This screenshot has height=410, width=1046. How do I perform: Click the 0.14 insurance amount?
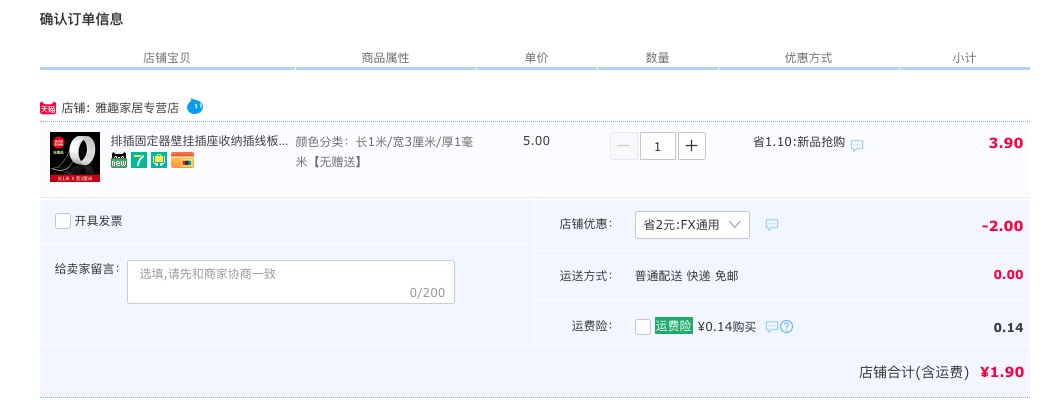point(1008,327)
